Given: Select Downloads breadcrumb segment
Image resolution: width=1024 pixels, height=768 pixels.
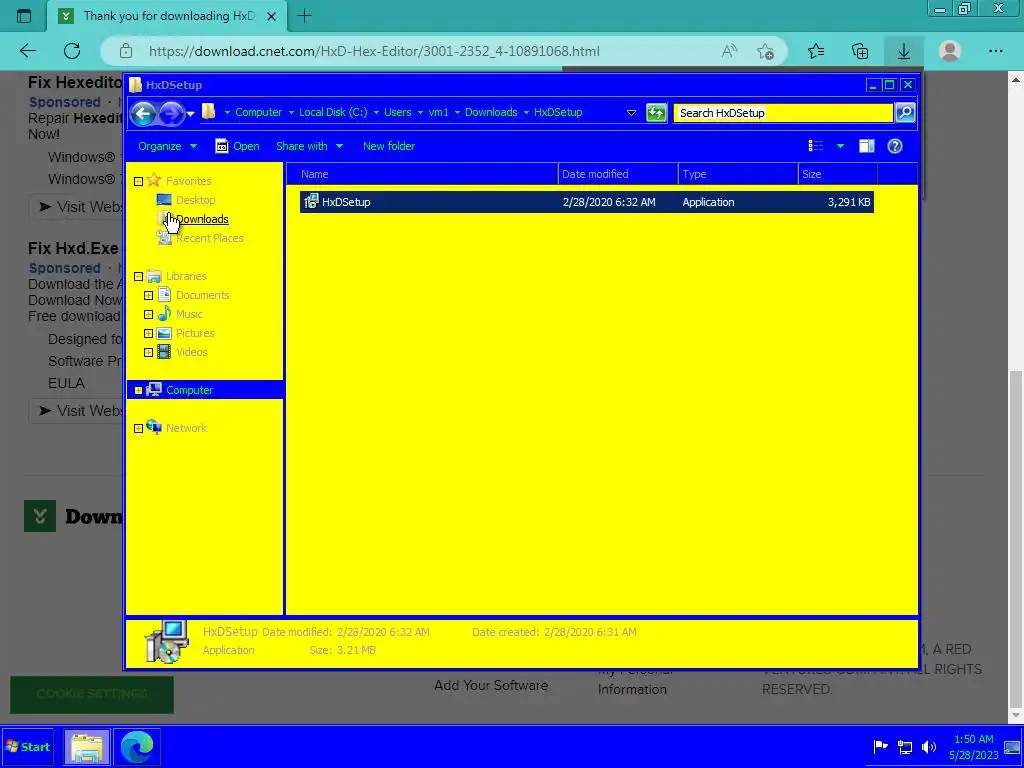Looking at the screenshot, I should pyautogui.click(x=491, y=112).
